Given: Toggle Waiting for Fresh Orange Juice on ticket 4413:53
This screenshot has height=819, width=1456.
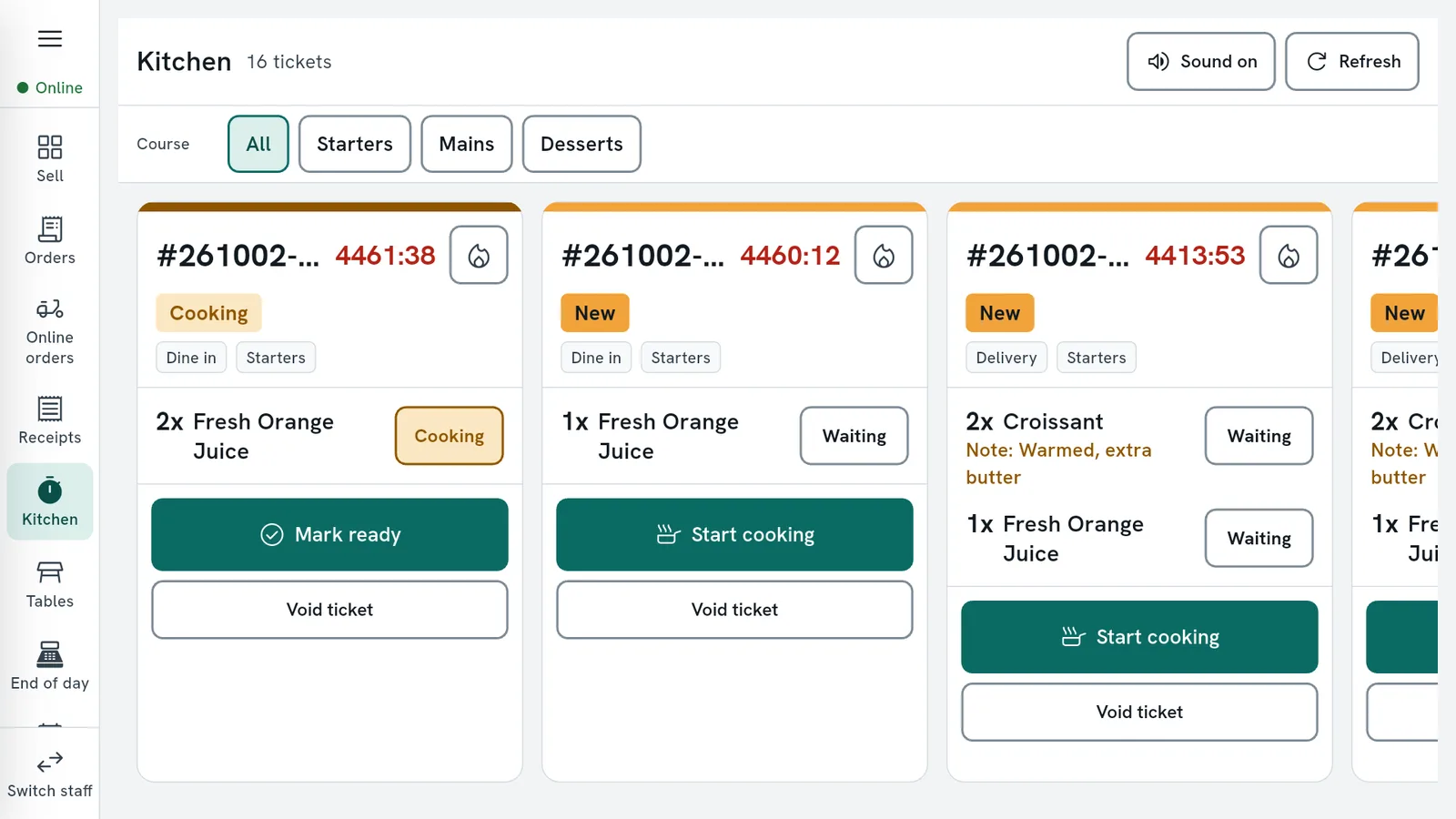Looking at the screenshot, I should click(1259, 538).
